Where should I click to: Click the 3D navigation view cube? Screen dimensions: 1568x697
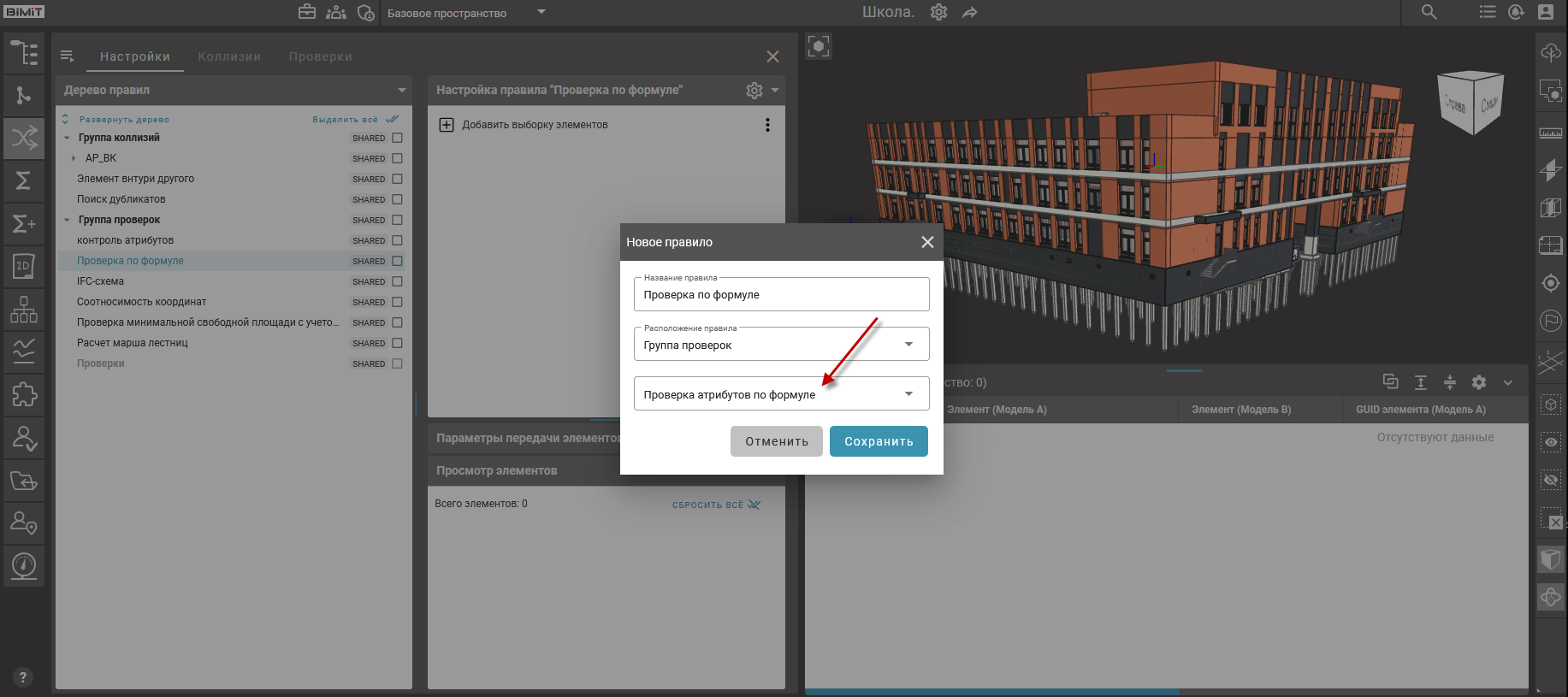point(1471,103)
